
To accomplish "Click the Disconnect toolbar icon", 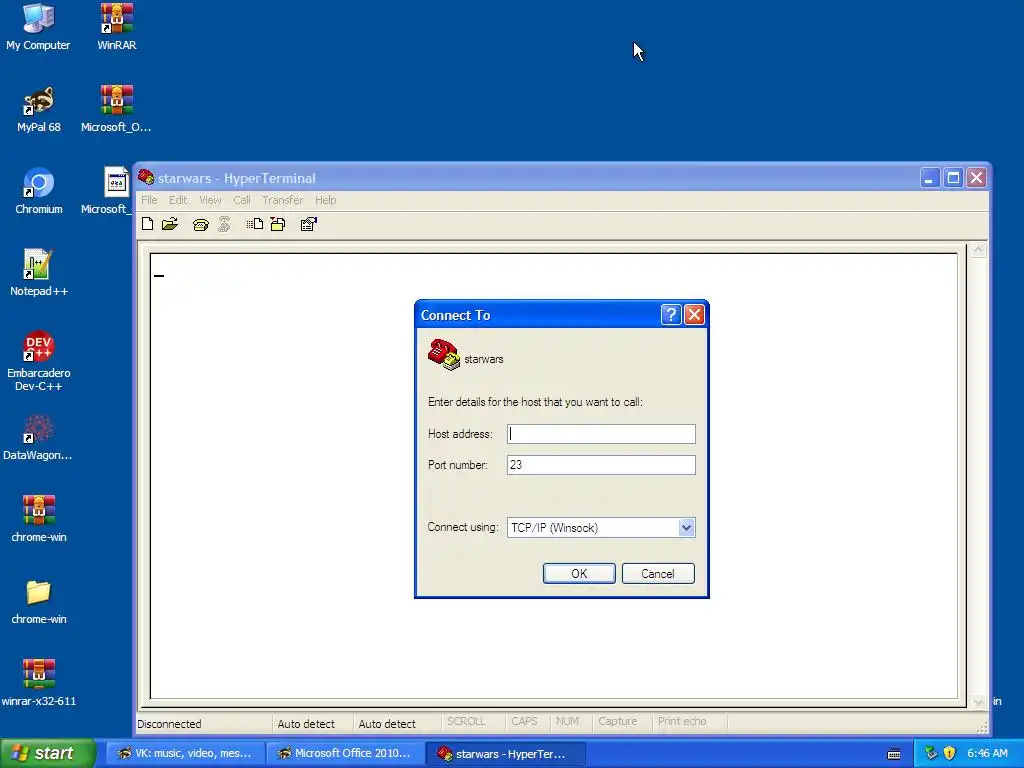I will (x=224, y=225).
